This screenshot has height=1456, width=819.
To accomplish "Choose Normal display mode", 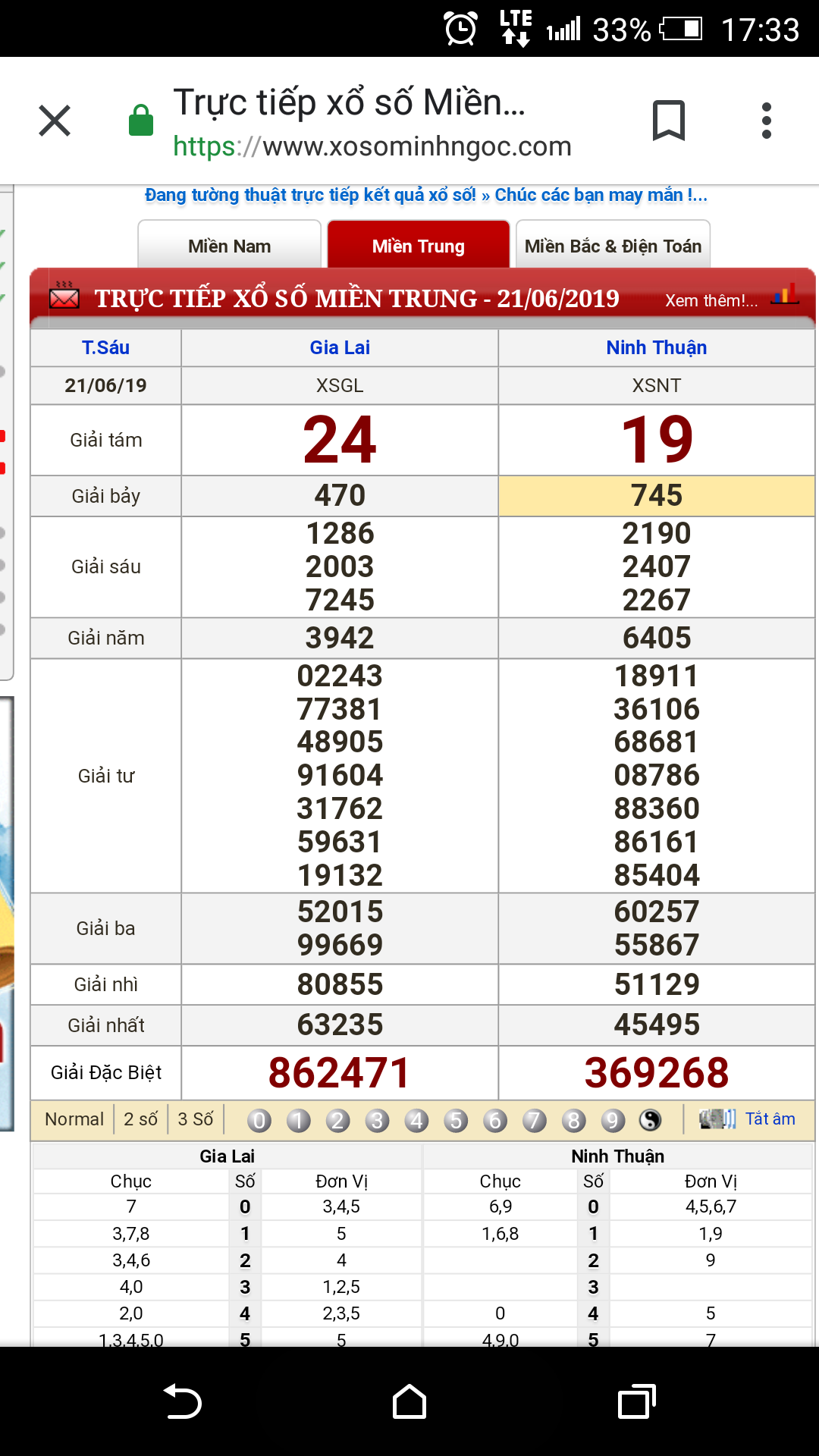I will click(74, 1119).
